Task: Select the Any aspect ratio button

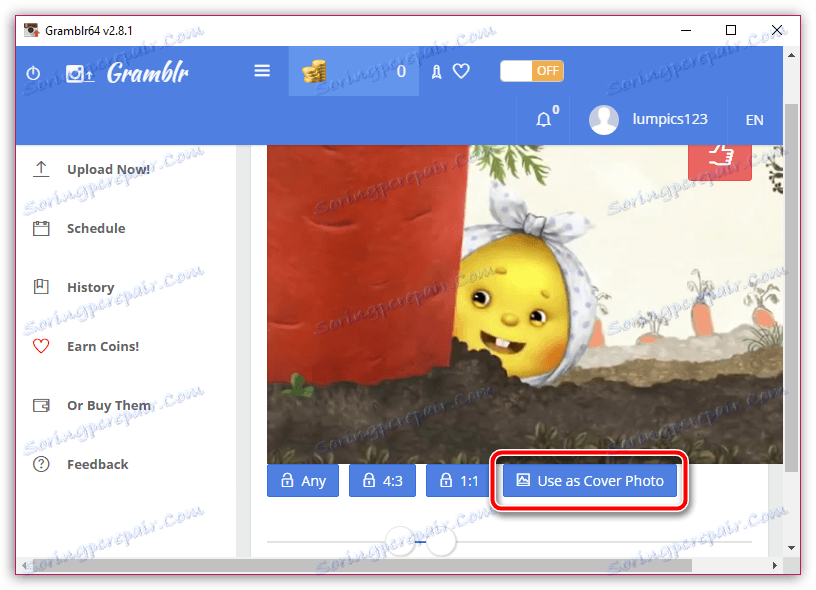Action: (x=303, y=481)
